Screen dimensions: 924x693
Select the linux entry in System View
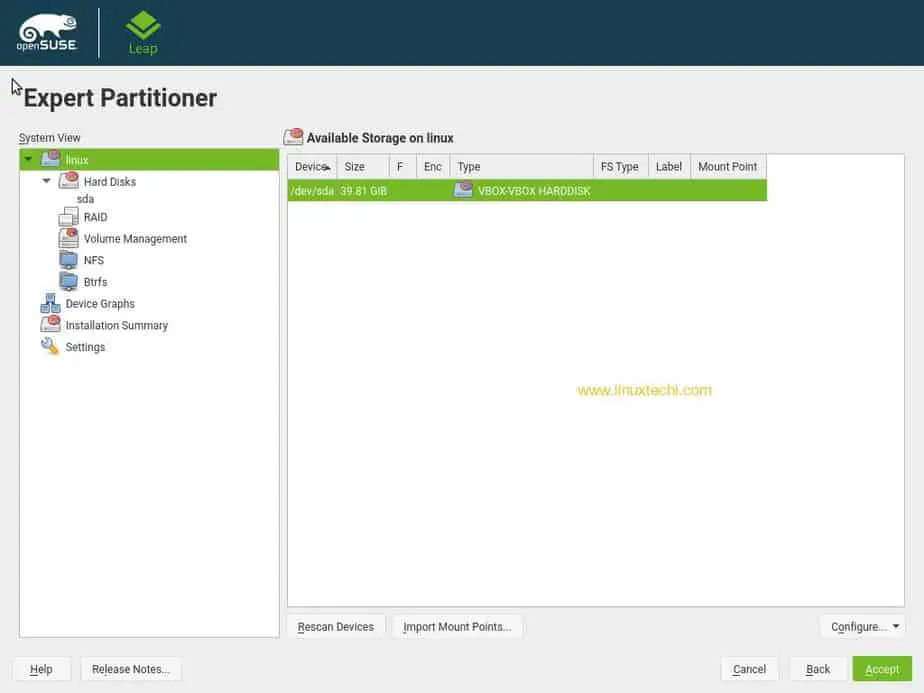tap(77, 160)
